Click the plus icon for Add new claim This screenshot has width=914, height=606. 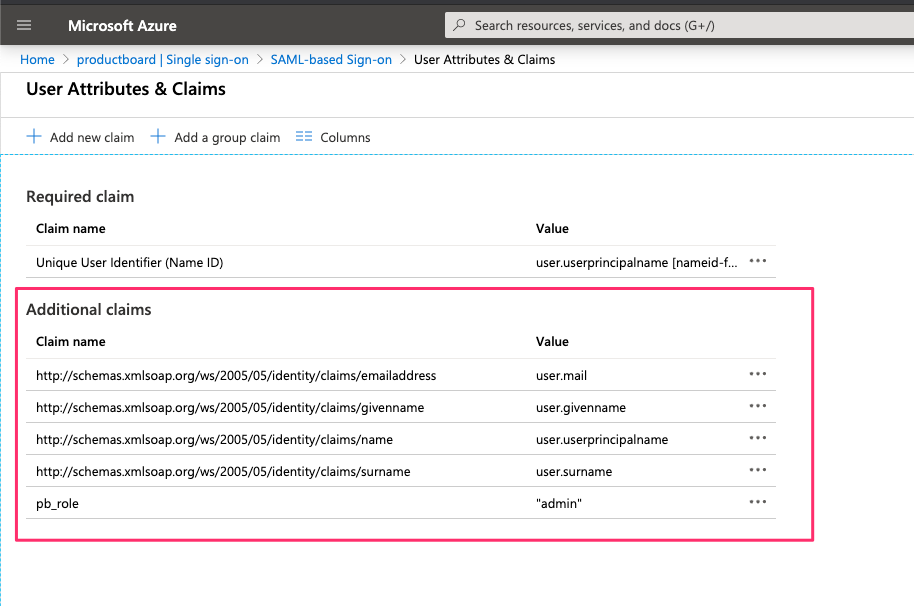tap(35, 137)
